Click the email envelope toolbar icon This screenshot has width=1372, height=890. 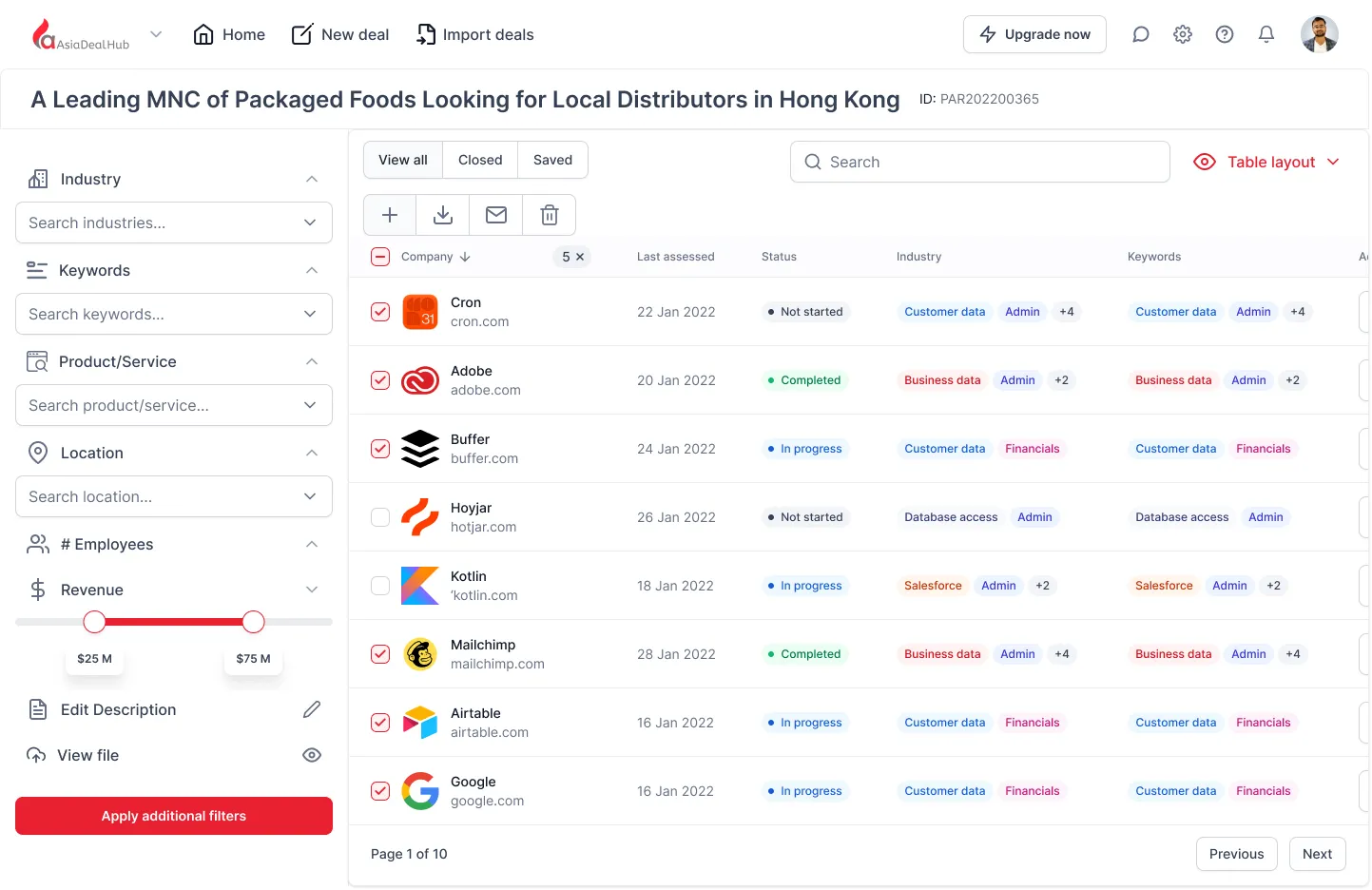tap(496, 215)
